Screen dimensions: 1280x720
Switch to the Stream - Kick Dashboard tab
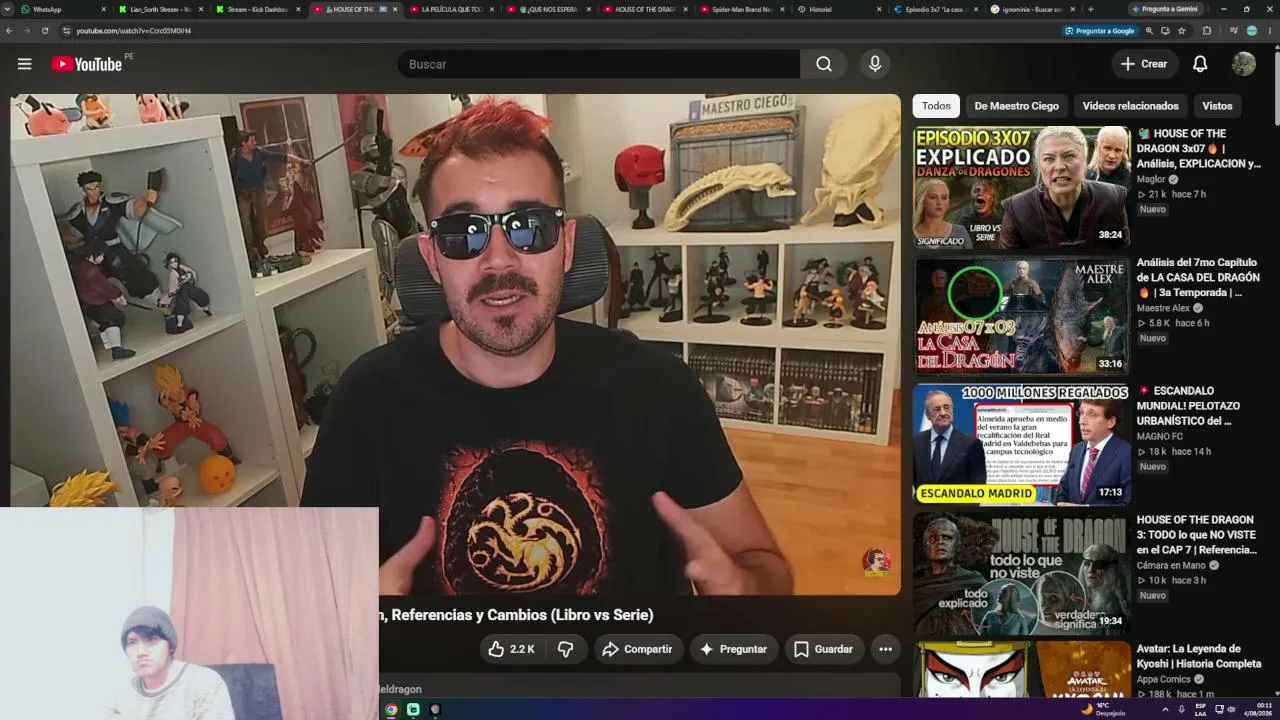click(x=258, y=9)
